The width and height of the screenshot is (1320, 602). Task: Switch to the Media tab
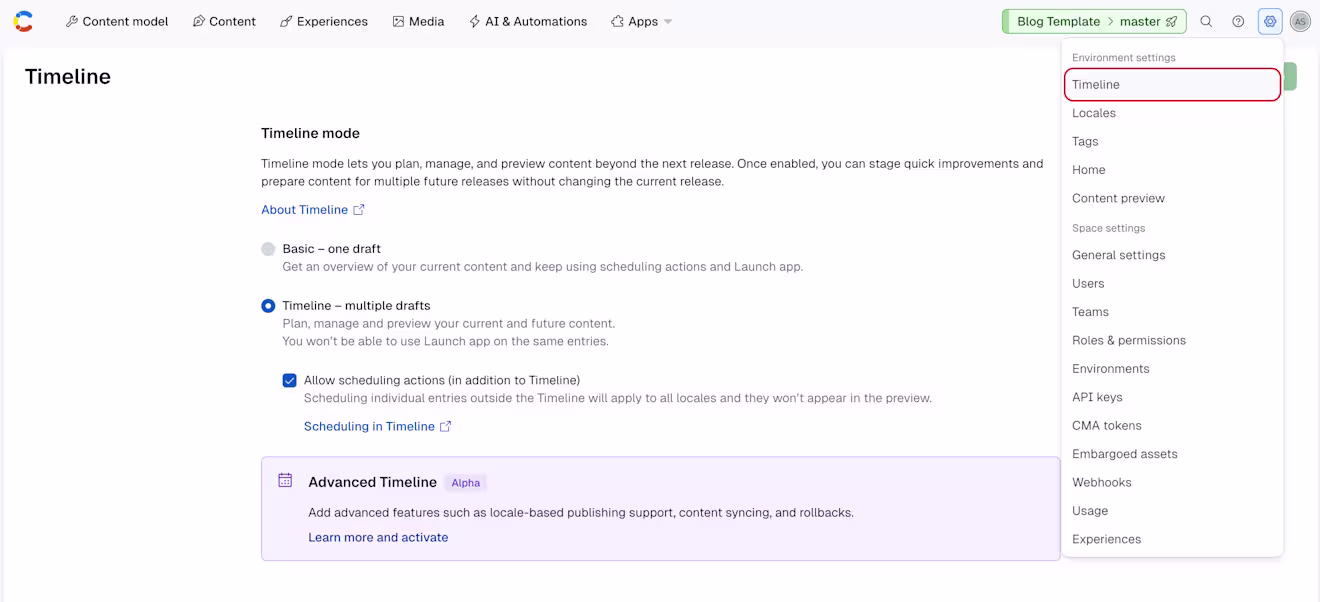(x=418, y=21)
